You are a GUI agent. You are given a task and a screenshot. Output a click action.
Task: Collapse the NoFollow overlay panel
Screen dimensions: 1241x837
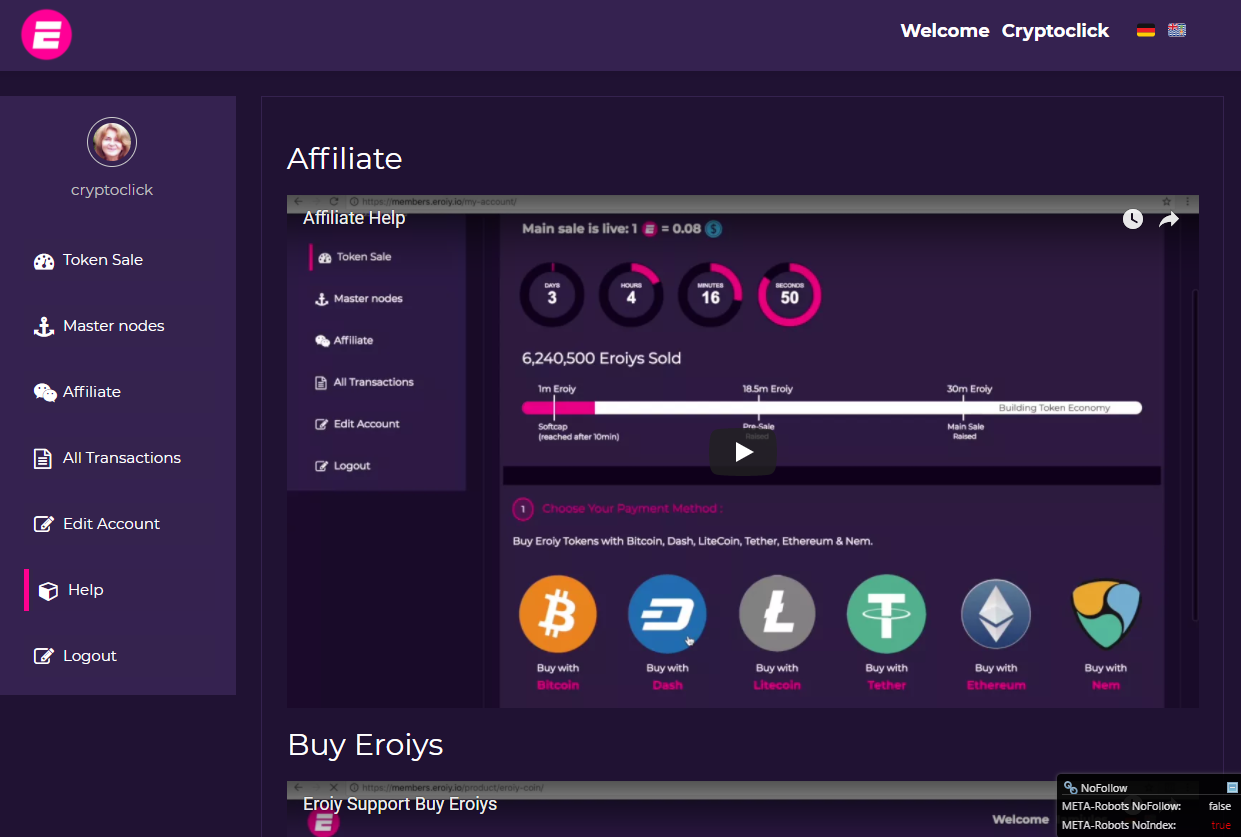tap(1232, 788)
